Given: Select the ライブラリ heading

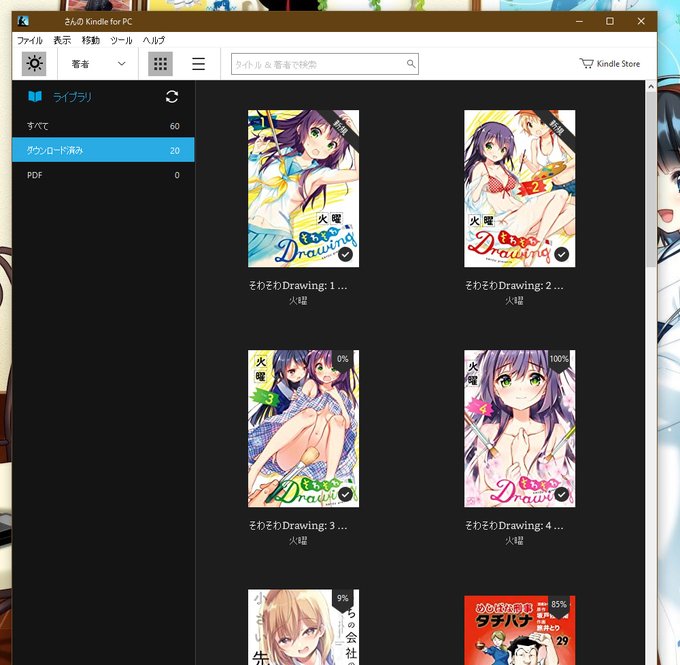Looking at the screenshot, I should pos(72,97).
